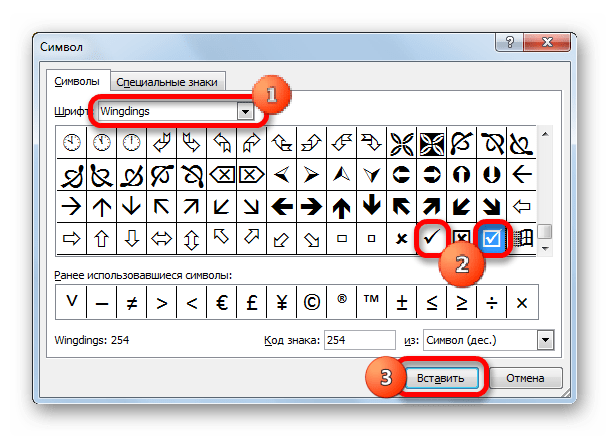This screenshot has height=437, width=610.
Task: Pick the bold left arrow symbol
Action: [x=282, y=206]
